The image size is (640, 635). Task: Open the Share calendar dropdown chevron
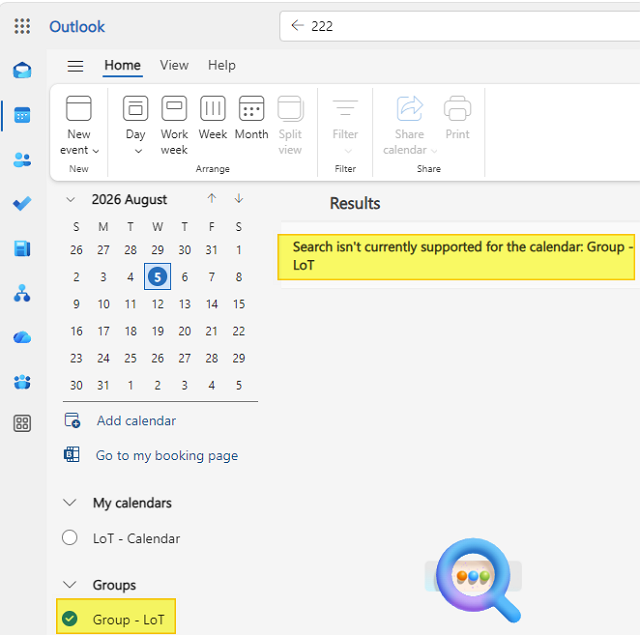[x=434, y=151]
